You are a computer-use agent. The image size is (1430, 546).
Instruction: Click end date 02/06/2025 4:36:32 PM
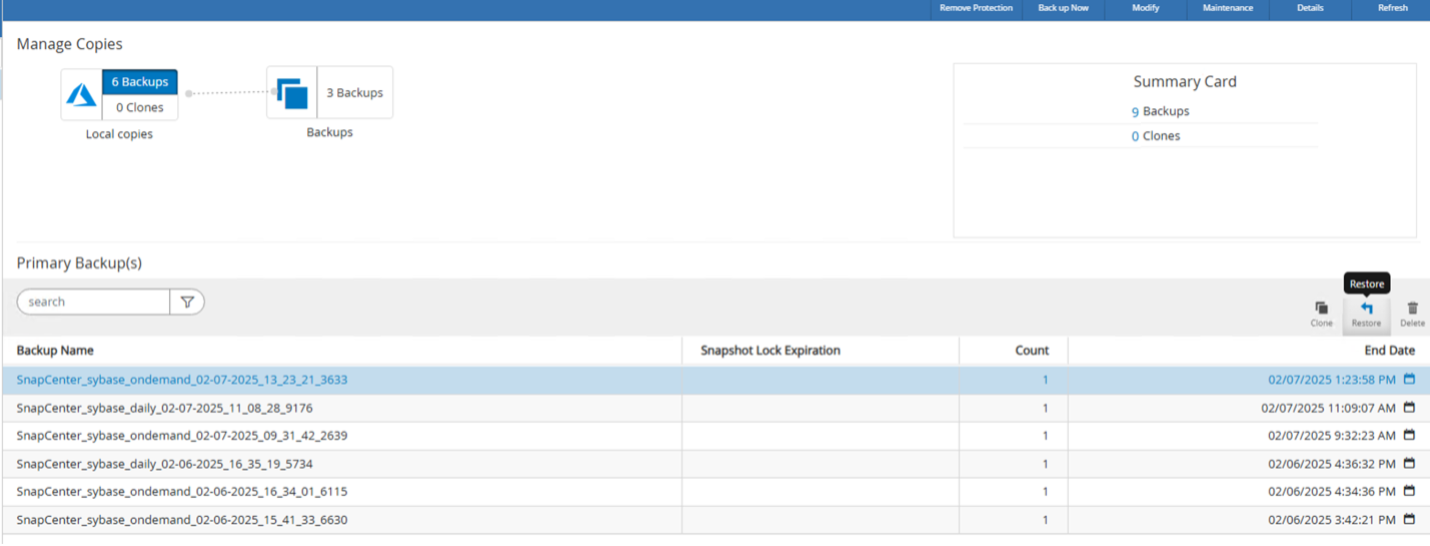pos(1332,464)
